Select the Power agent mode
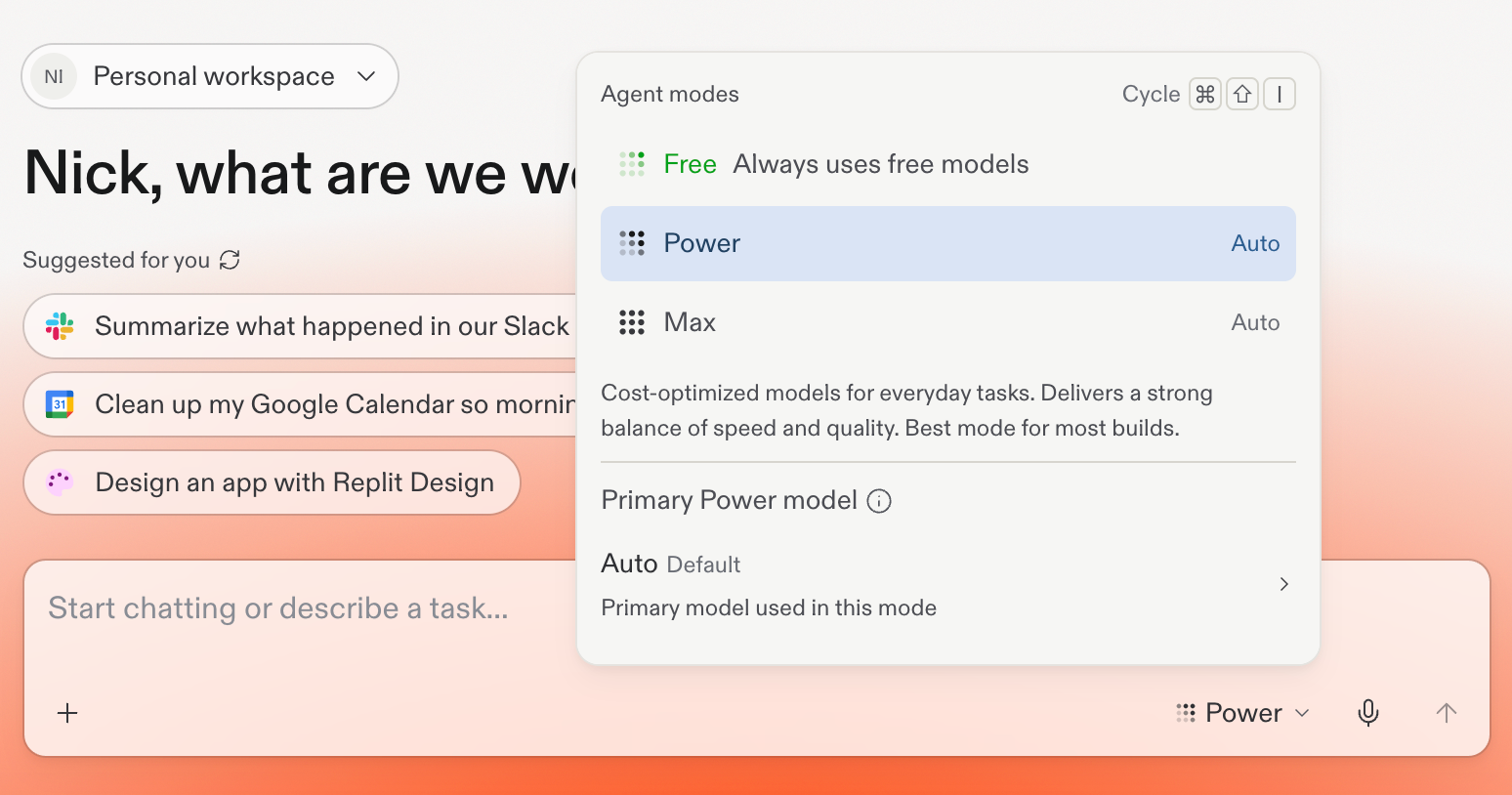Viewport: 1512px width, 795px height. pyautogui.click(x=947, y=243)
